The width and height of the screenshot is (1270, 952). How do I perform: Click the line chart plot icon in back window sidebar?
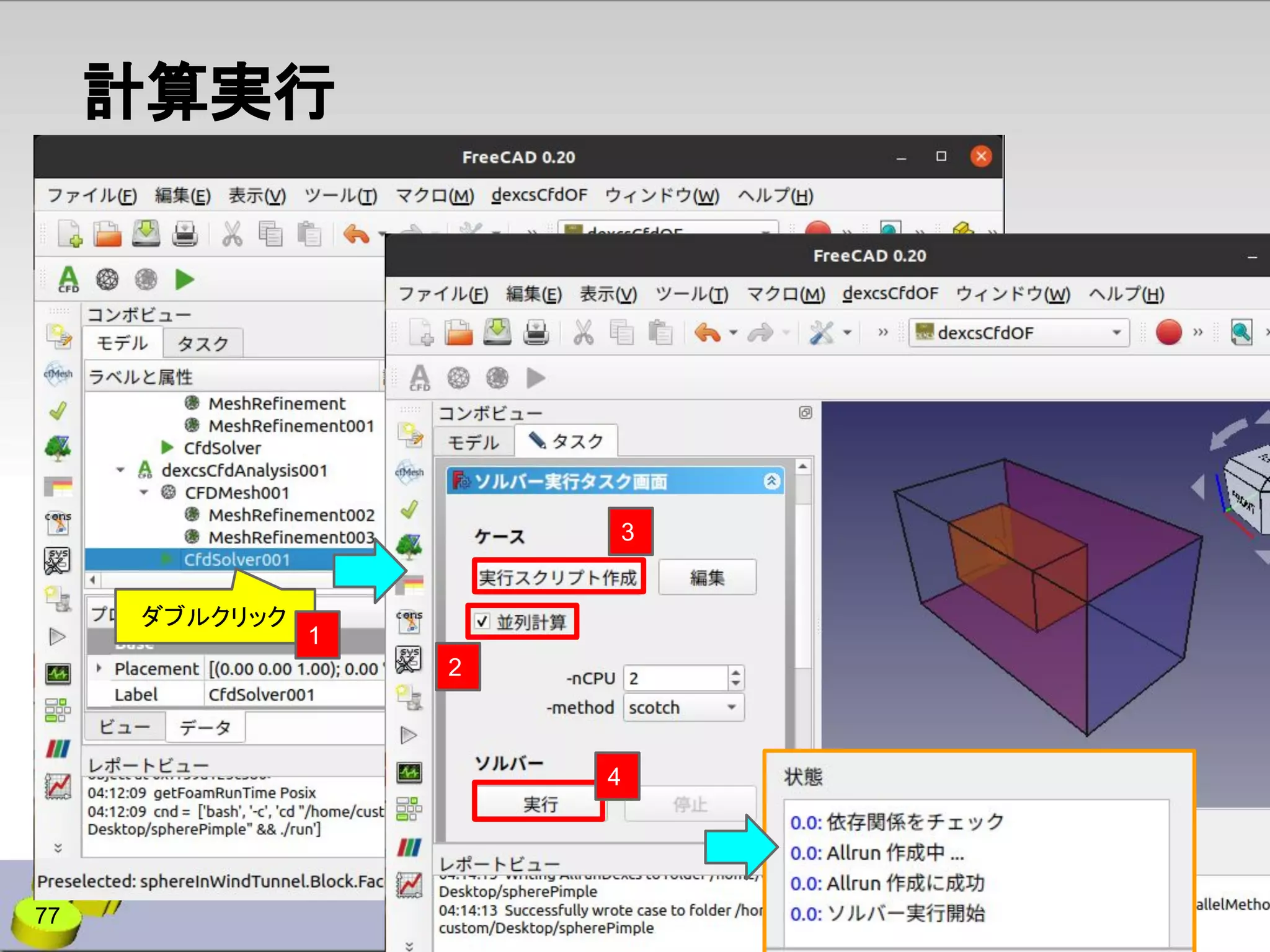coord(58,787)
